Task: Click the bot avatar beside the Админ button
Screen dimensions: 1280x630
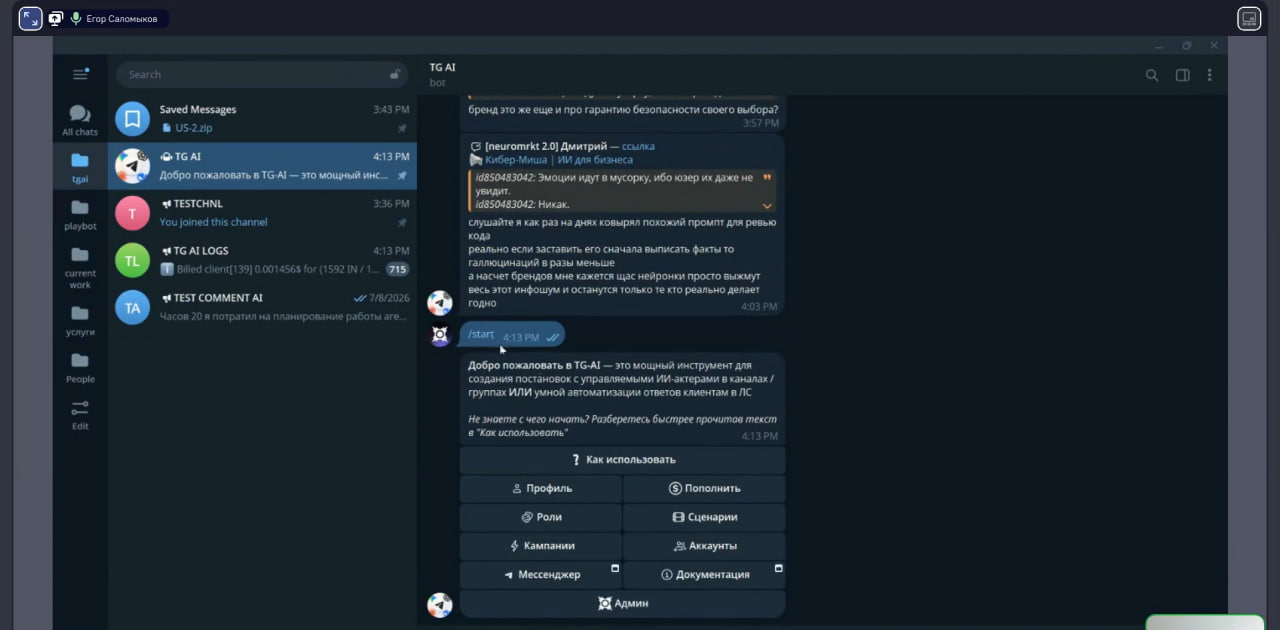Action: point(440,605)
